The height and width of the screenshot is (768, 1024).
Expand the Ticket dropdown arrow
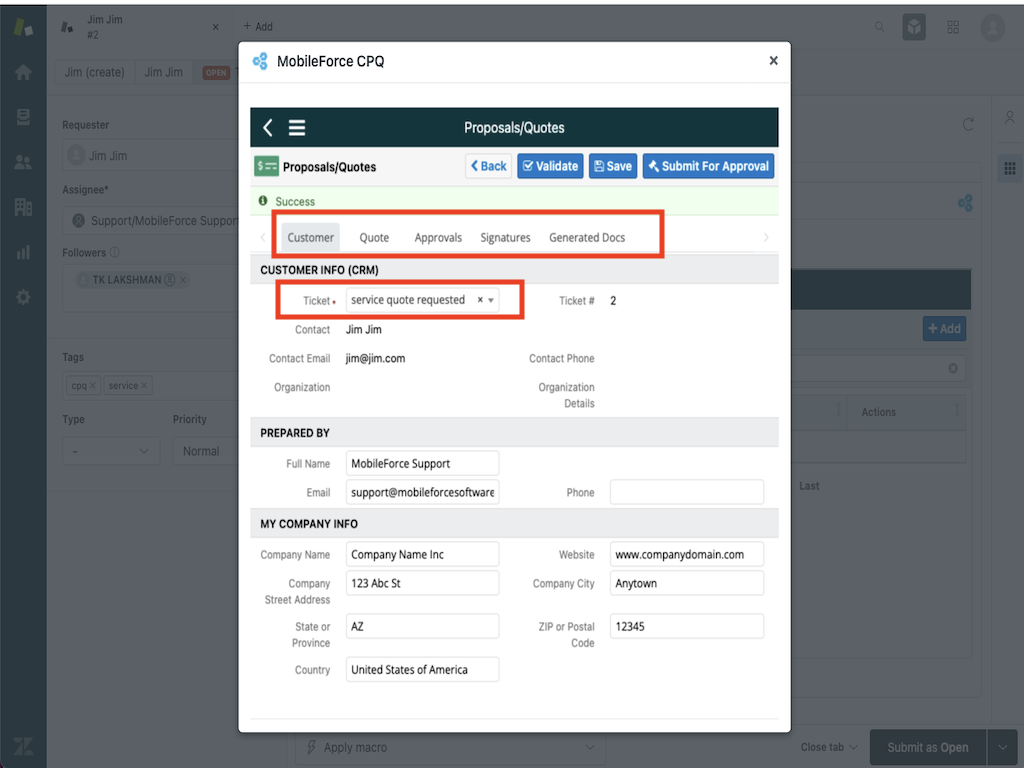(x=491, y=300)
